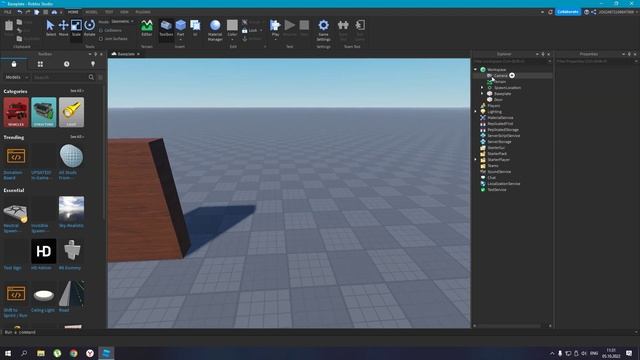This screenshot has height=360, width=640.
Task: Open Toolbox Inventory grid tab
Action: point(40,64)
